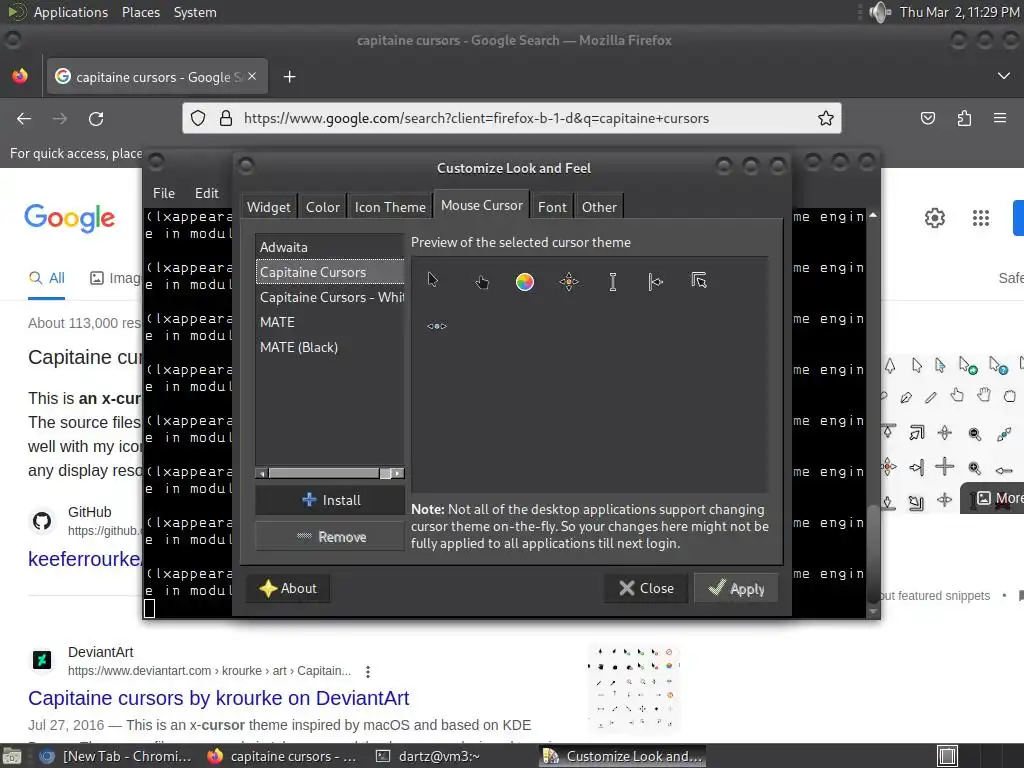
Task: Open the System menu
Action: (x=195, y=12)
